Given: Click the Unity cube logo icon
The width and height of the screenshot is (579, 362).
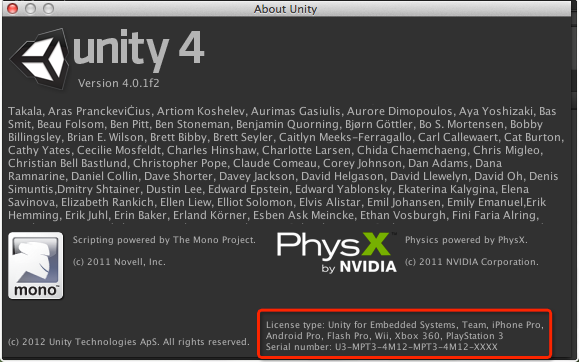Looking at the screenshot, I should [x=40, y=58].
